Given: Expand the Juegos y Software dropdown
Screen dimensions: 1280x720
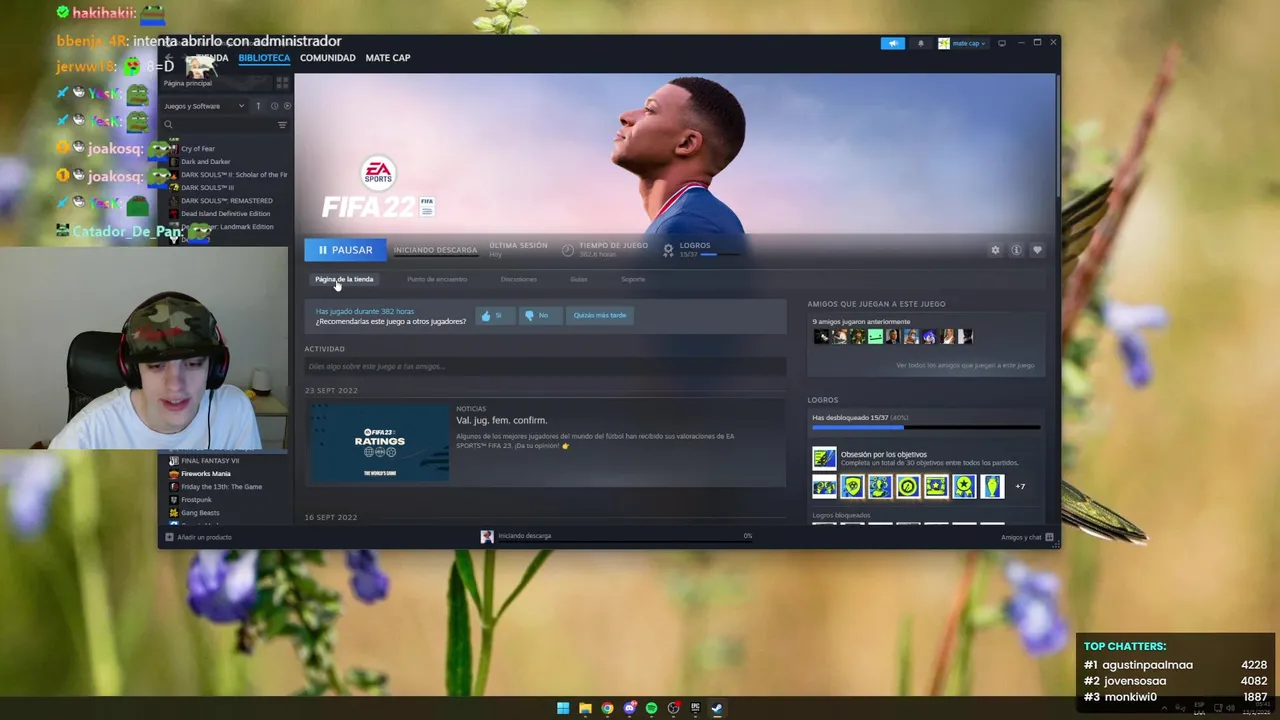Looking at the screenshot, I should tap(204, 106).
